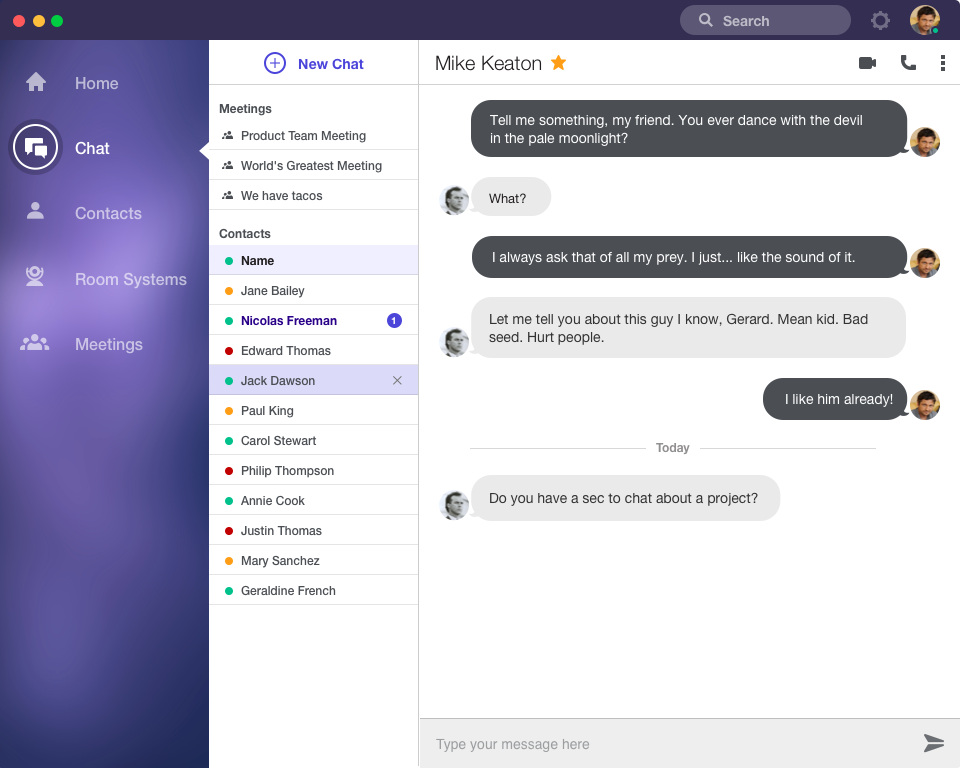Click the magnifying glass search icon
Image resolution: width=960 pixels, height=768 pixels.
[706, 20]
